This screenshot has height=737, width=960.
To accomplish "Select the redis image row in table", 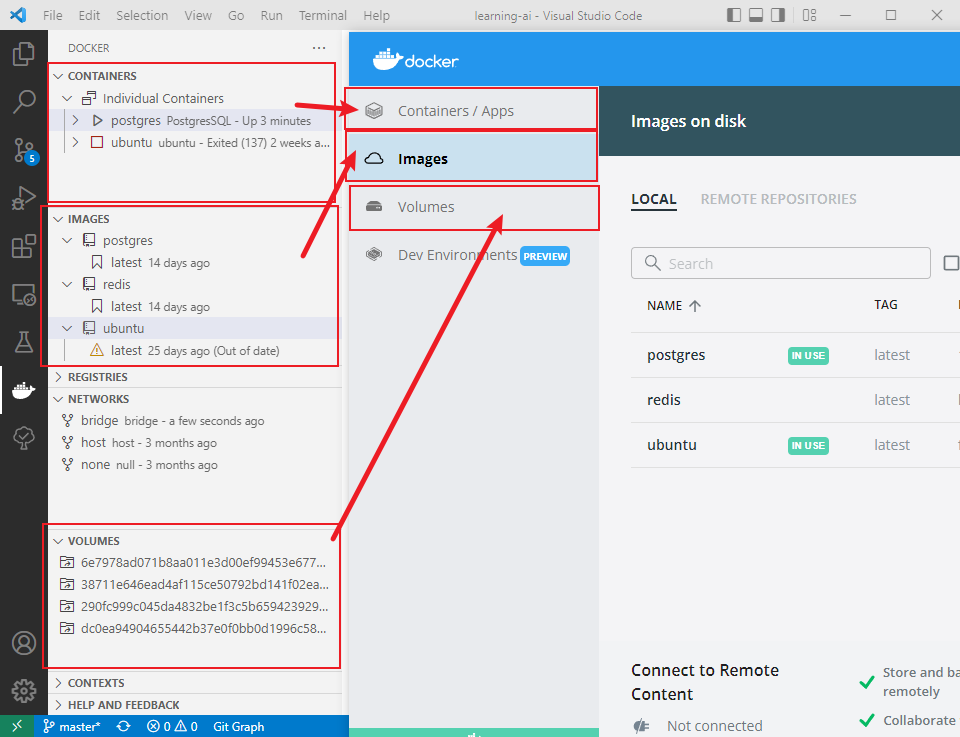I will point(795,400).
